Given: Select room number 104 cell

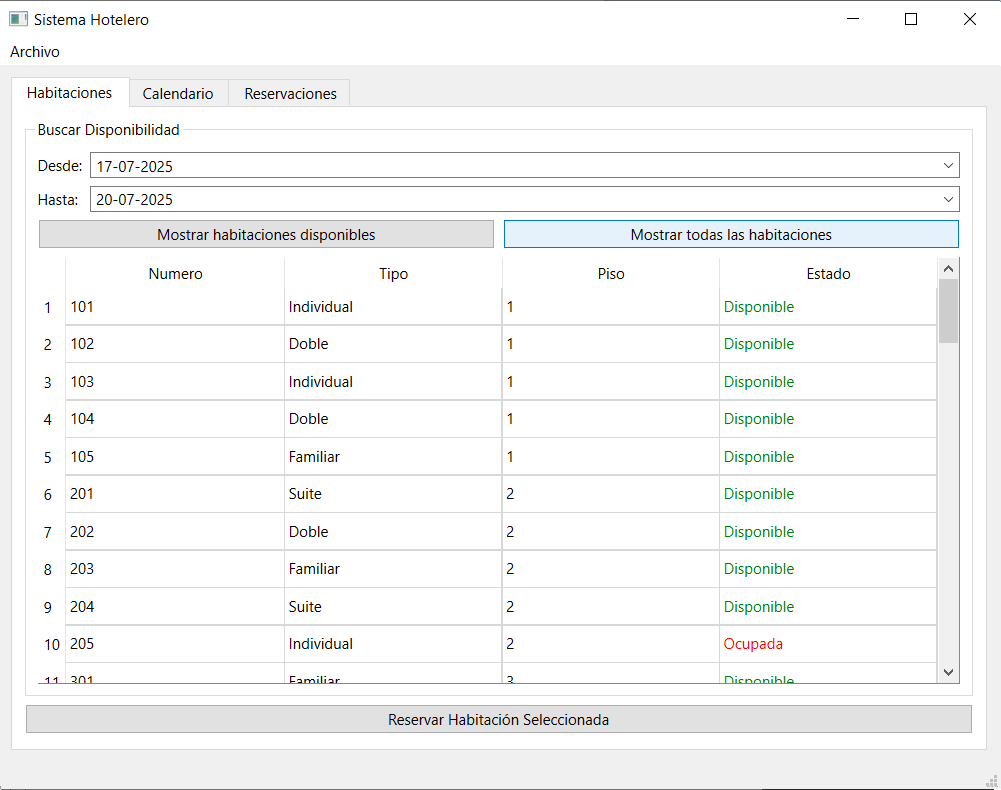Looking at the screenshot, I should [x=175, y=418].
